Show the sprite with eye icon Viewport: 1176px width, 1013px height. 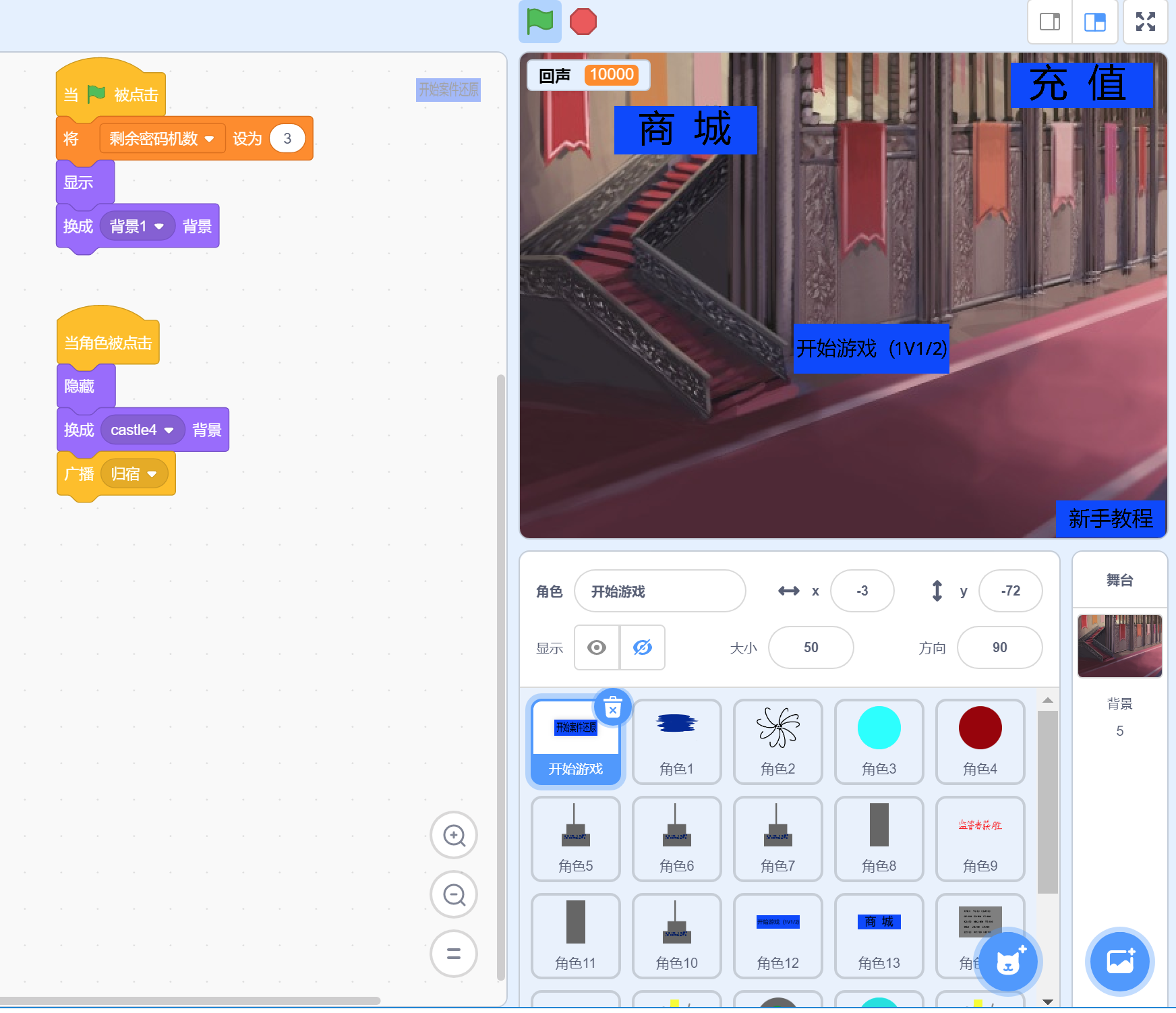(x=597, y=647)
